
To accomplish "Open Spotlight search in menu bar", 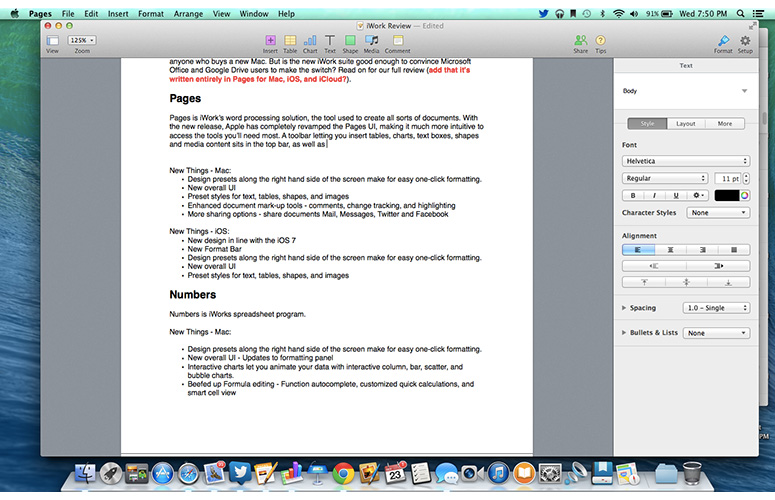I will [740, 13].
